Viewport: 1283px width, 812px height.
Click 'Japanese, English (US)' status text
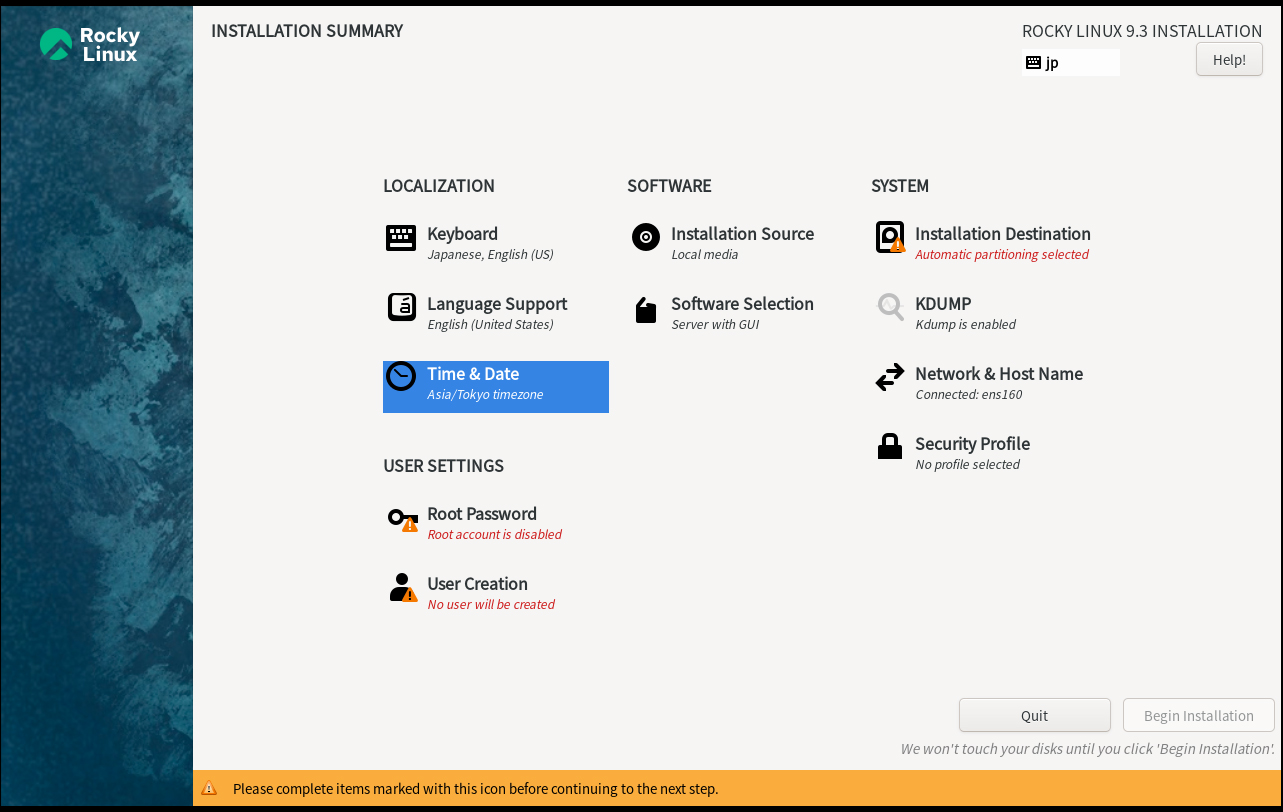pos(490,255)
